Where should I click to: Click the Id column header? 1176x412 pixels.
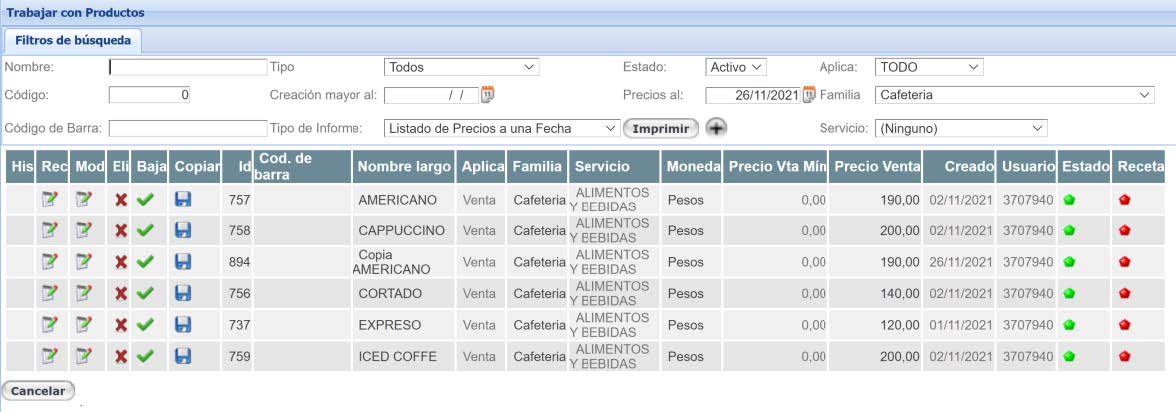238,167
